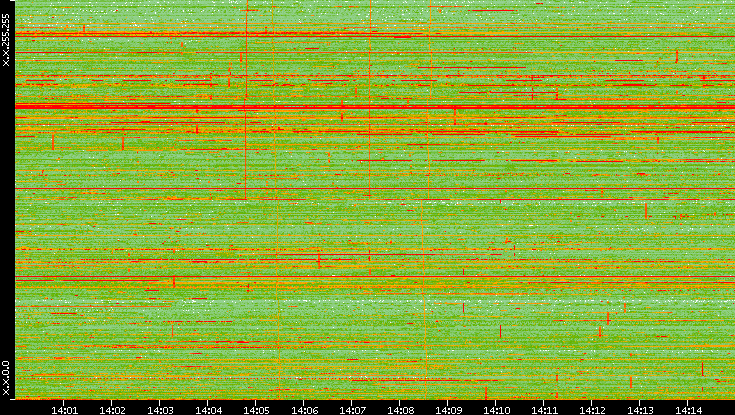Select the 14:03 time axis label

[x=160, y=410]
